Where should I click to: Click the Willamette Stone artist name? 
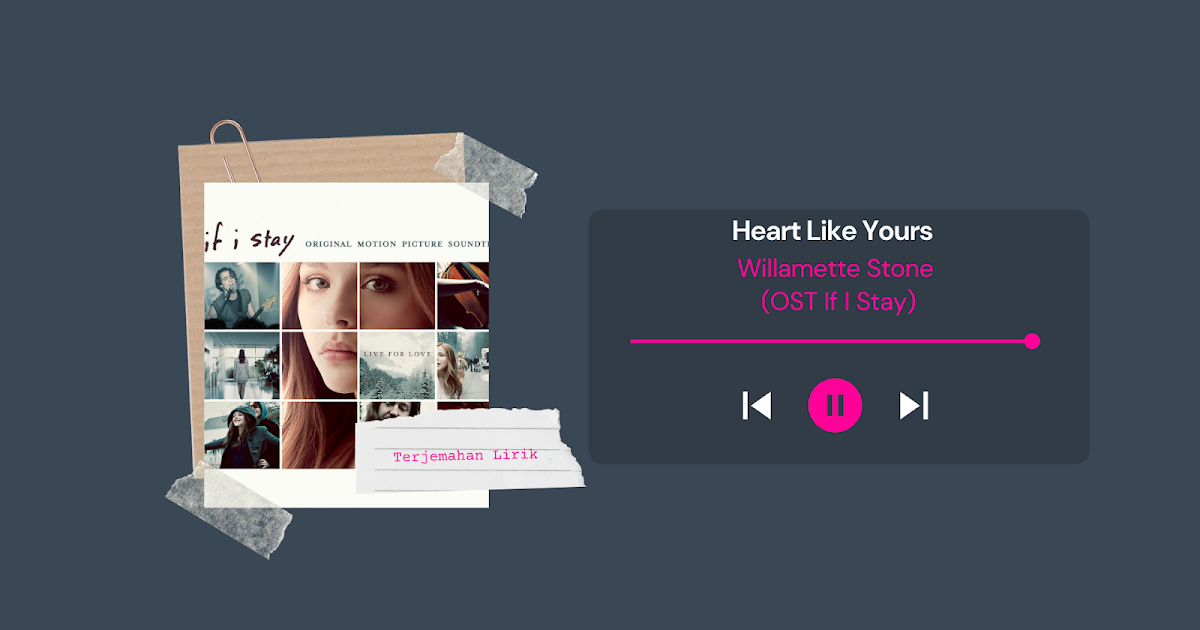835,268
